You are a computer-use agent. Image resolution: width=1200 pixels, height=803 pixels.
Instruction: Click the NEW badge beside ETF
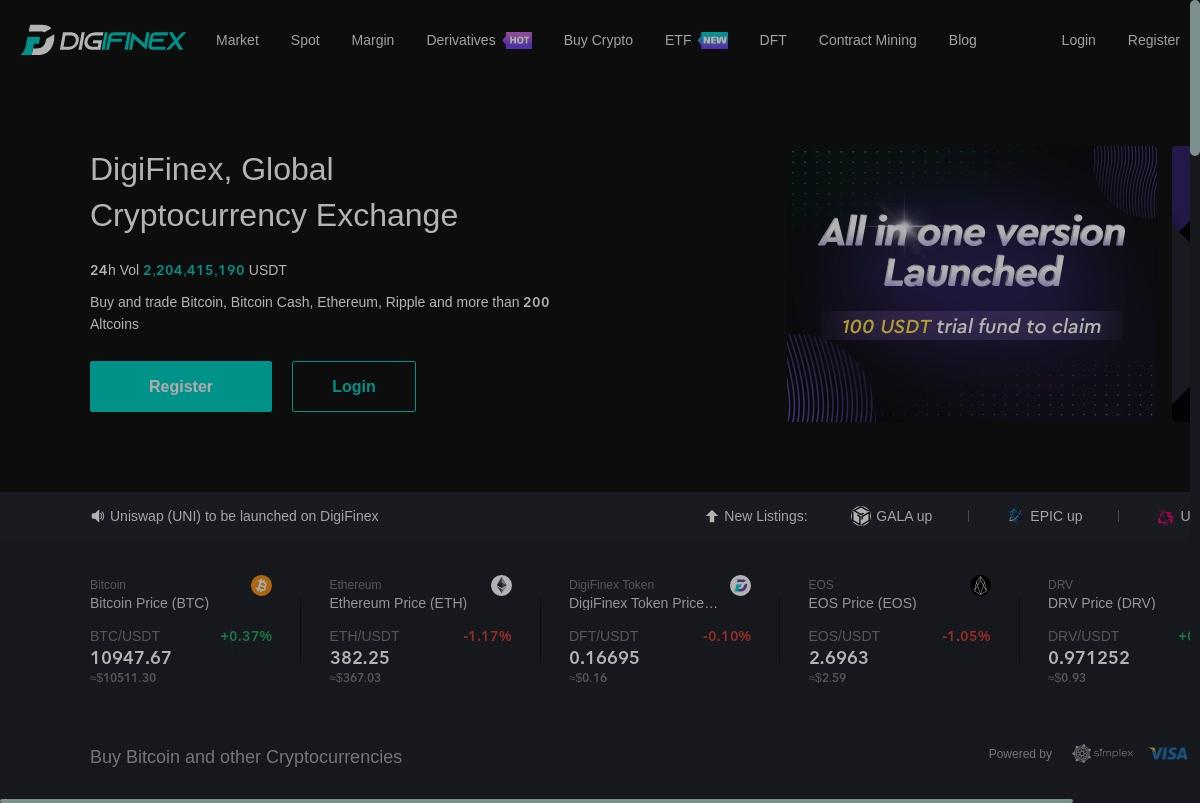pyautogui.click(x=714, y=40)
